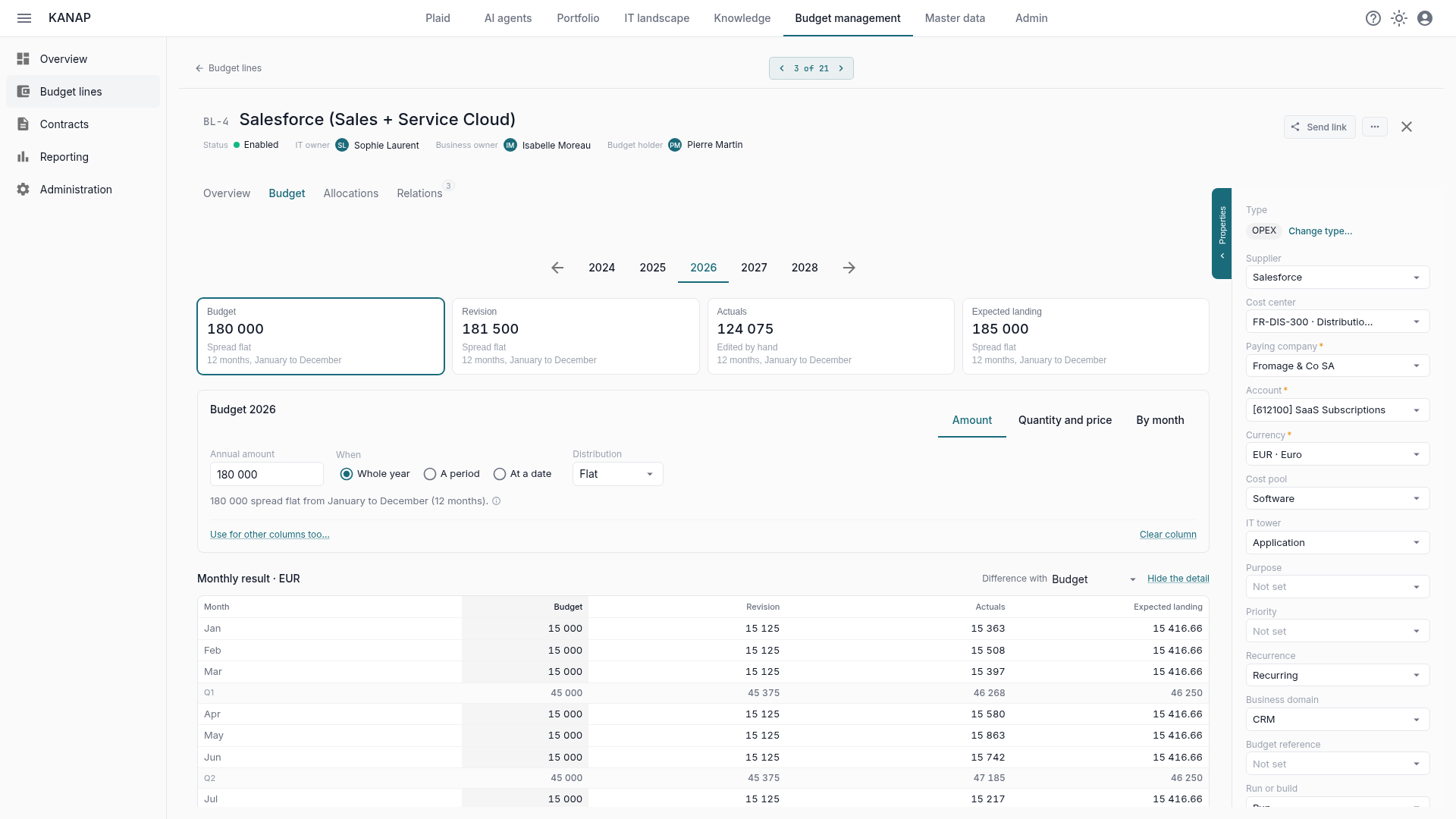Click the Send link button
1456x819 pixels.
click(1319, 127)
